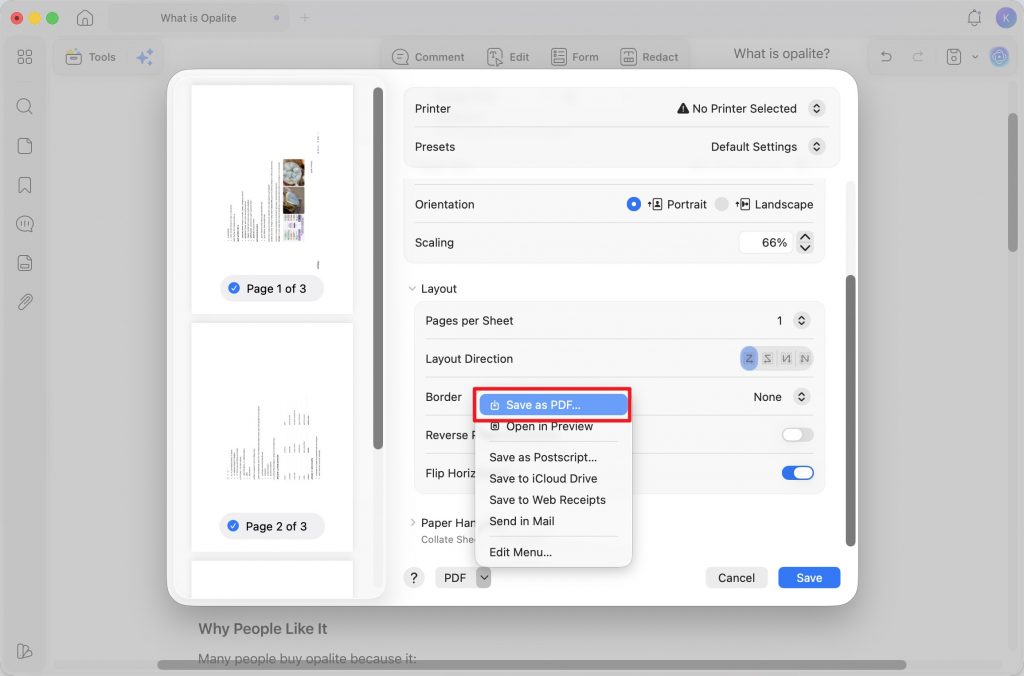The height and width of the screenshot is (676, 1024).
Task: Choose Save to Web Receipts
Action: (x=553, y=500)
